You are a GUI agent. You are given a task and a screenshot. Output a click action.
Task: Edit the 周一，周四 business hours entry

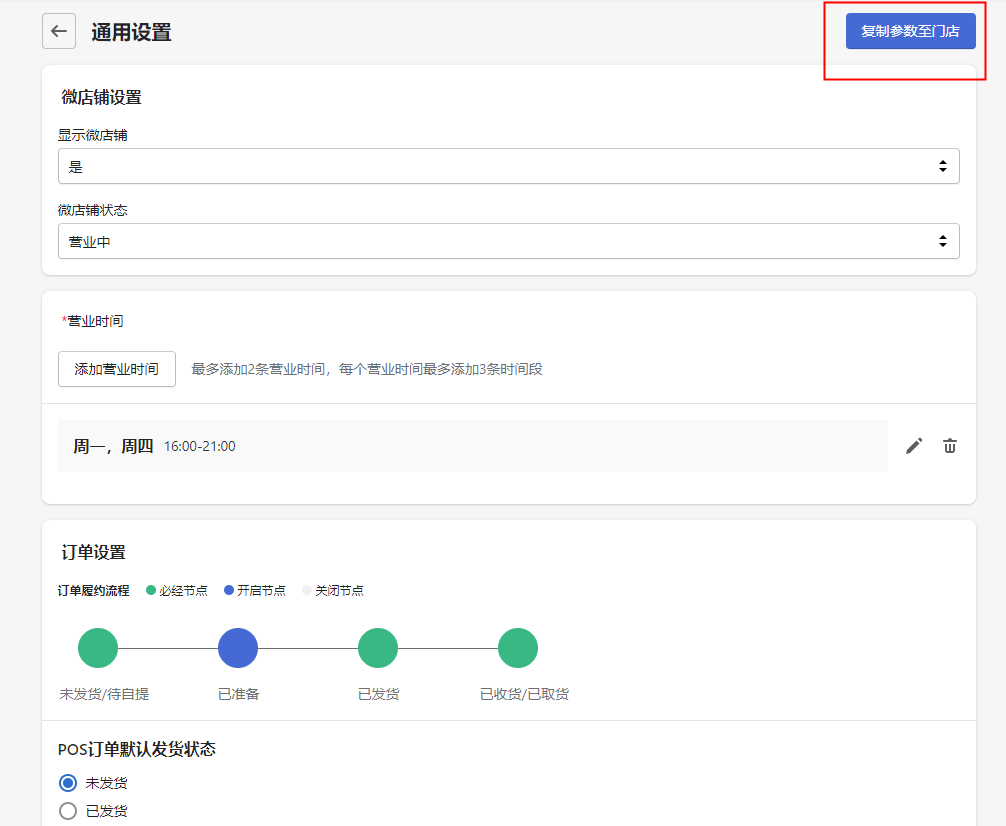click(914, 446)
